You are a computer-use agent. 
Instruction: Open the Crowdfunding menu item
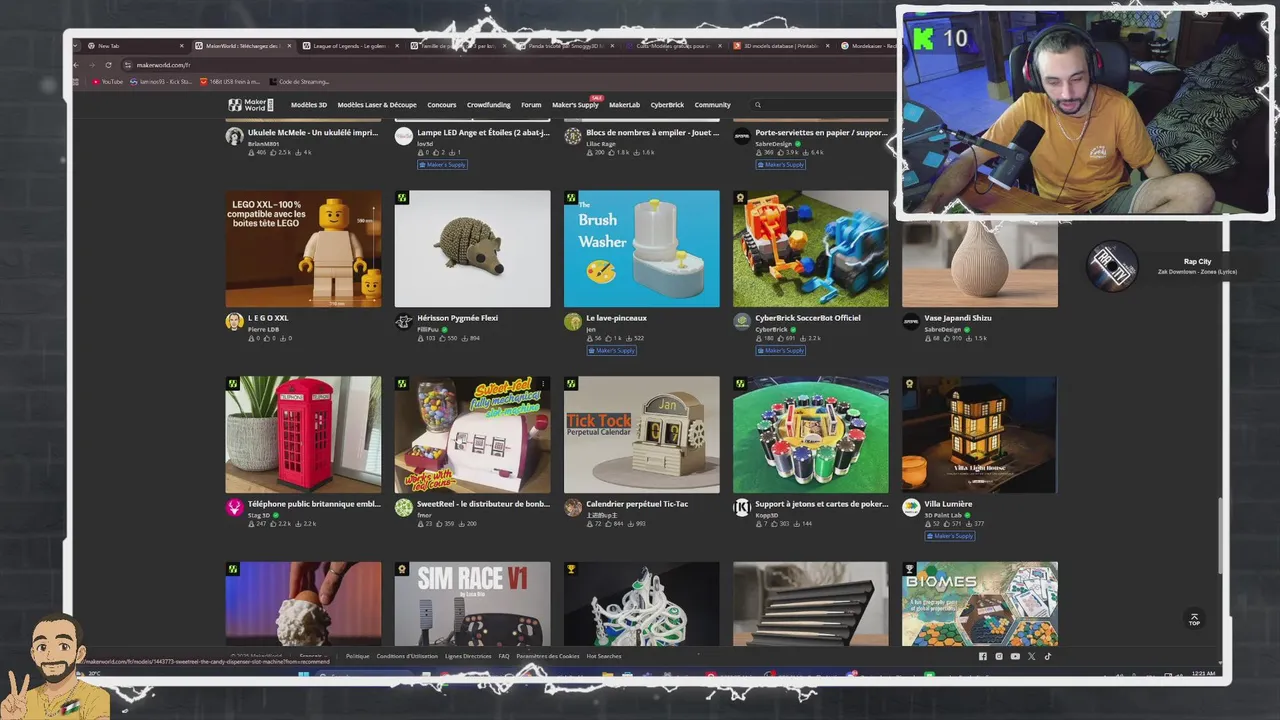point(488,105)
